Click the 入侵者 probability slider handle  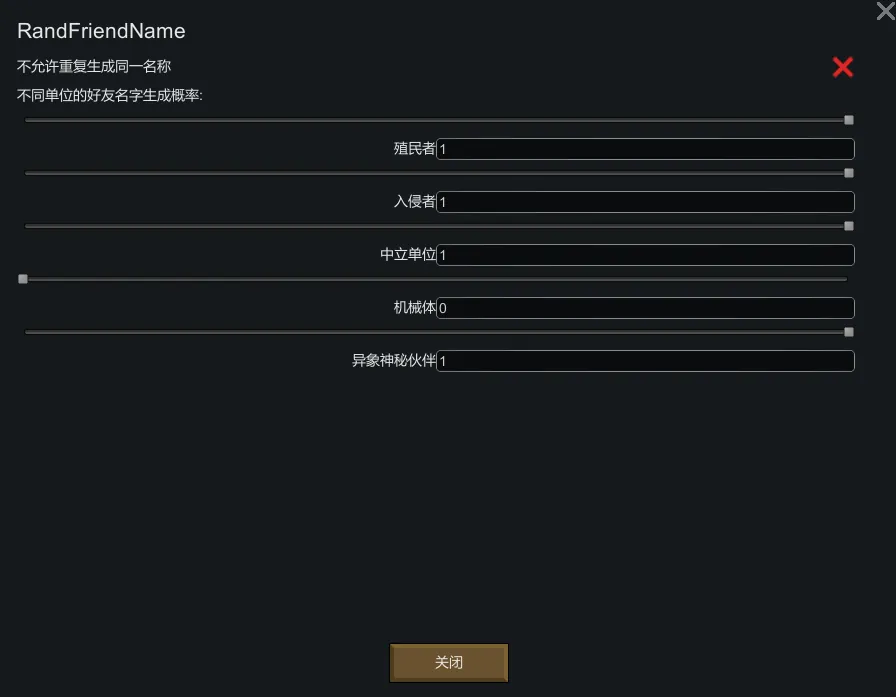pyautogui.click(x=849, y=173)
